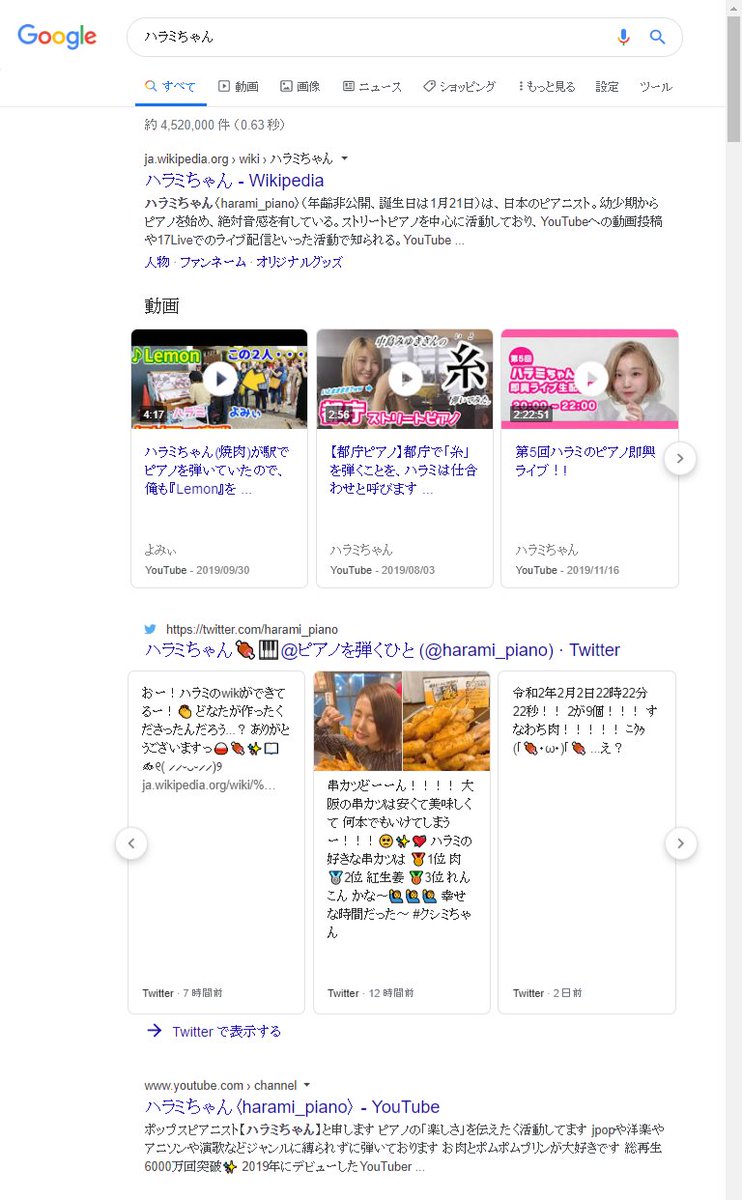Screen dimensions: 742x1200
Task: Expand dropdown arrow beside ja.wikipedia.org breadcrumb
Action: coord(344,158)
